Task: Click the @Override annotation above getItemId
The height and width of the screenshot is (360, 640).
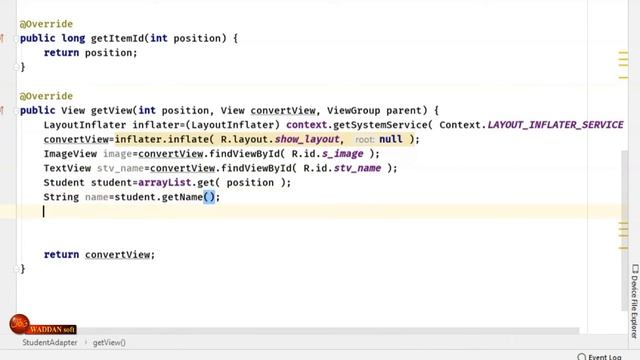Action: [46, 24]
